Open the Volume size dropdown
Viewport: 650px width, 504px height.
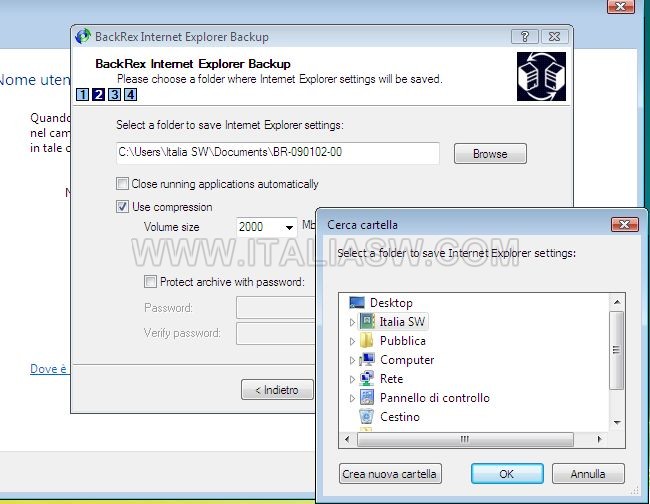[x=289, y=227]
